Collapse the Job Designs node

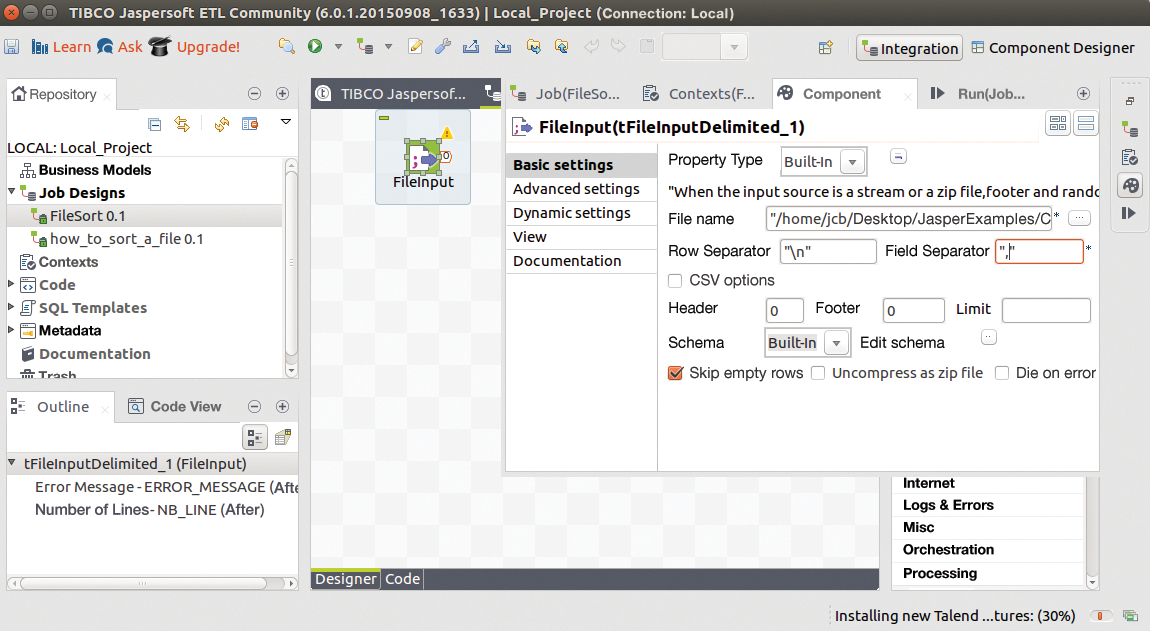[12, 192]
